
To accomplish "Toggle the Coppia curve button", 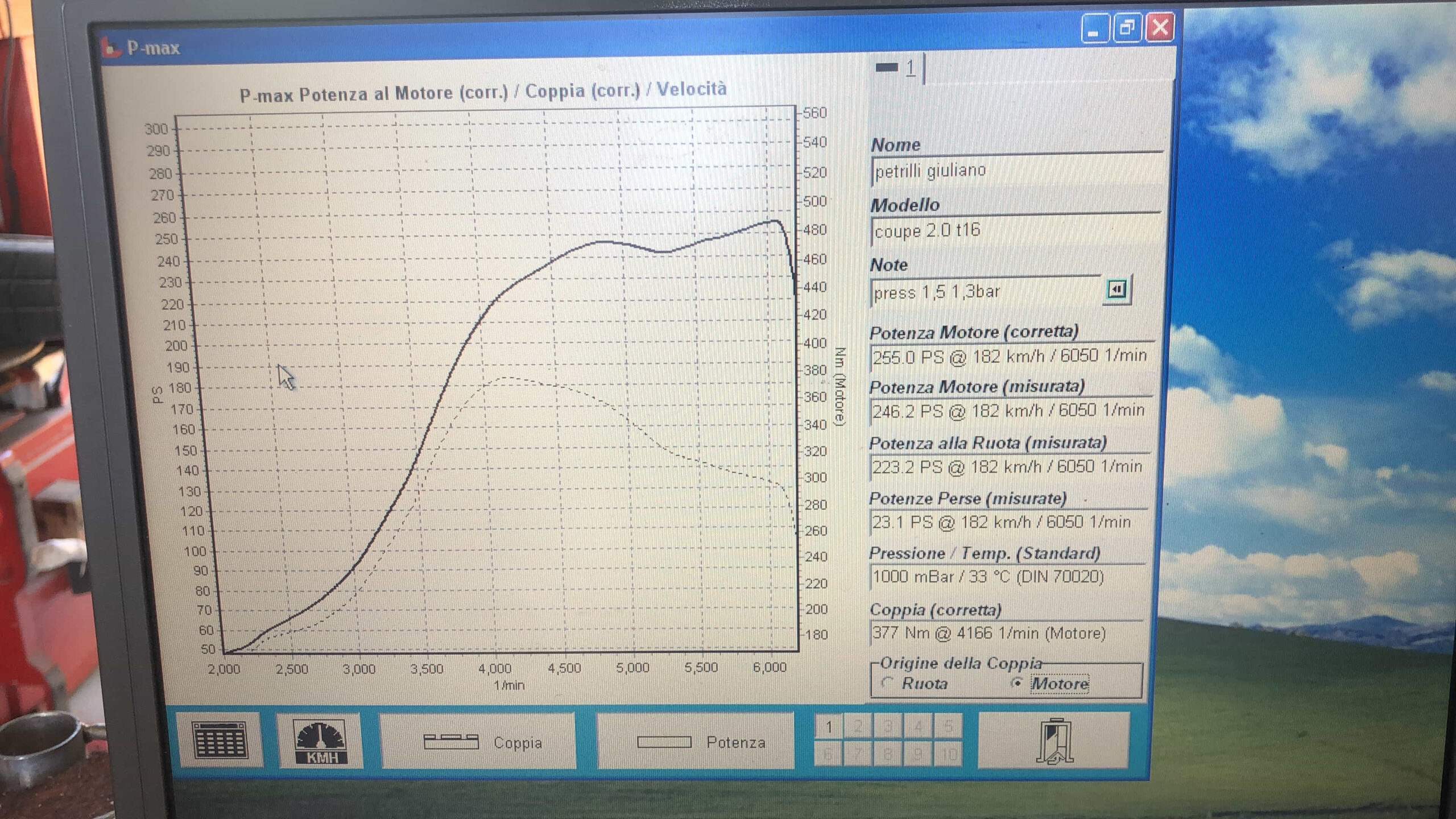I will click(x=478, y=742).
